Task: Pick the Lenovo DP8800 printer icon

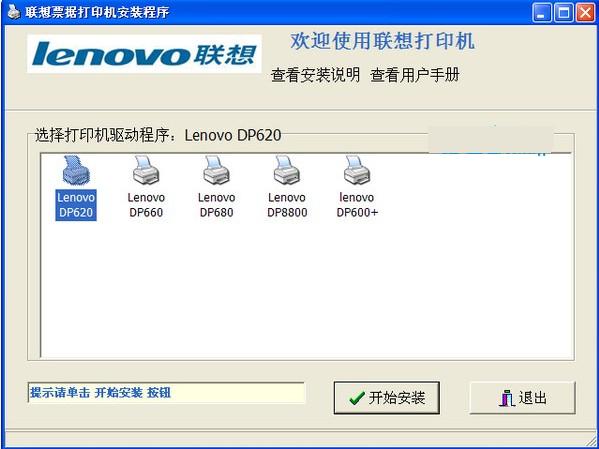Action: [287, 170]
